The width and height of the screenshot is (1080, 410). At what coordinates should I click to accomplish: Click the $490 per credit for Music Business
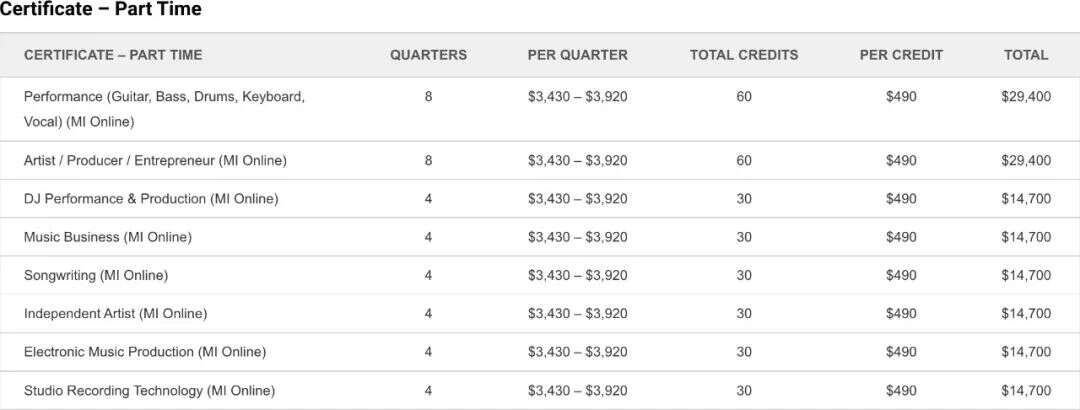pyautogui.click(x=901, y=237)
